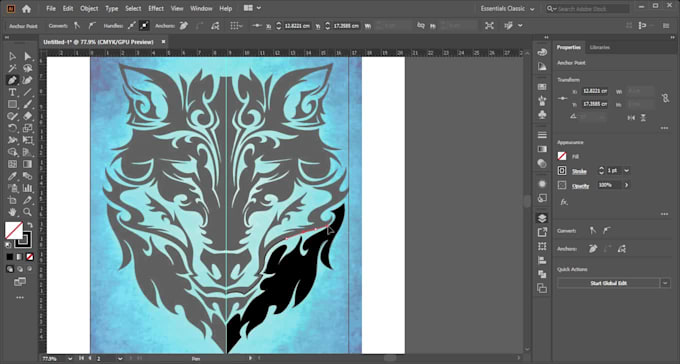Screen dimensions: 680x364
Task: Choose the Shaper tool
Action: [x=12, y=116]
